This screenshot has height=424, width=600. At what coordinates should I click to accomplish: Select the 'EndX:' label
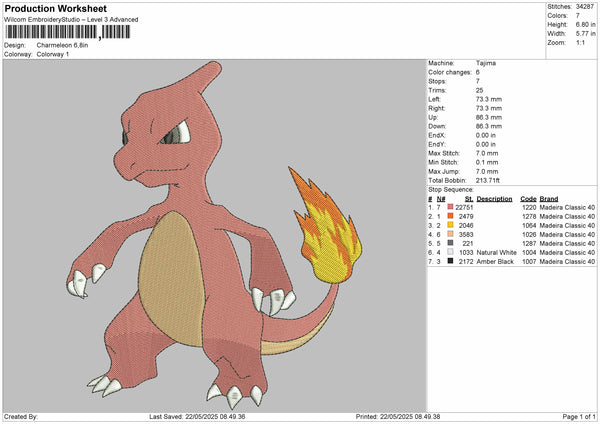437,135
